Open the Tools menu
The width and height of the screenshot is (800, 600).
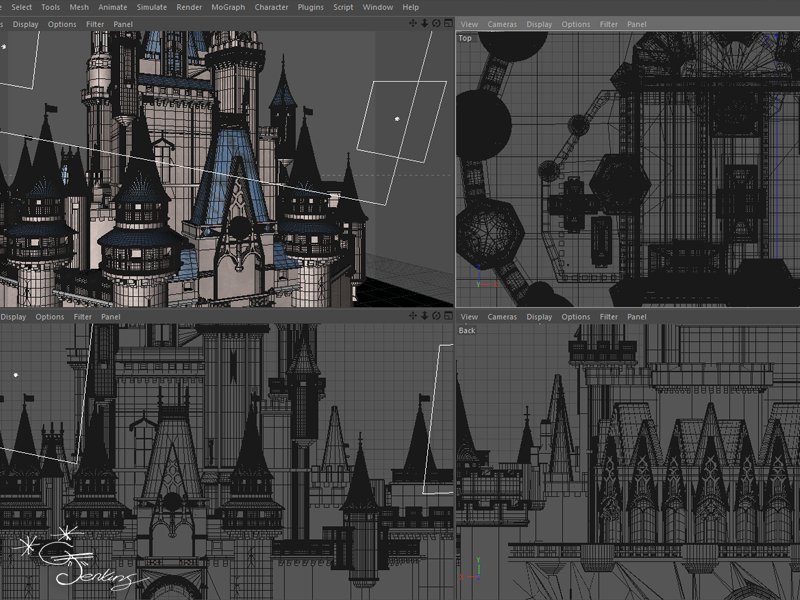click(51, 7)
